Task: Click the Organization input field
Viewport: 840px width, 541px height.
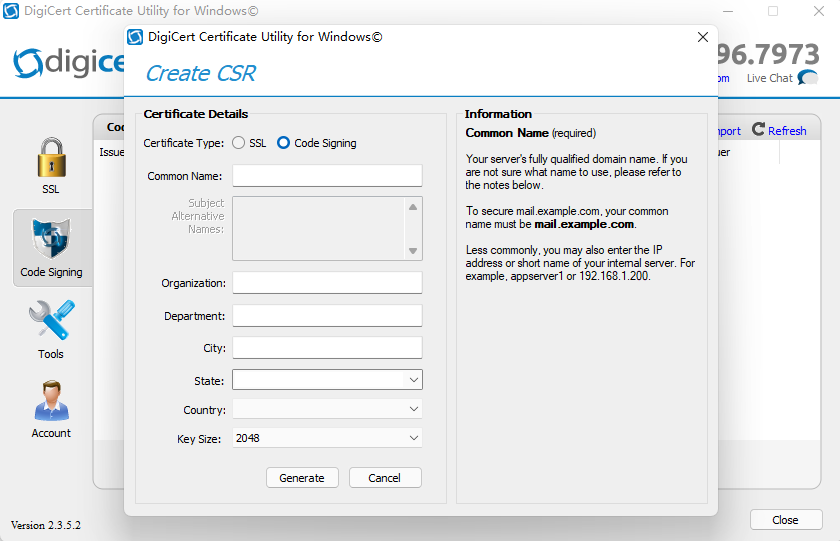Action: pyautogui.click(x=327, y=283)
